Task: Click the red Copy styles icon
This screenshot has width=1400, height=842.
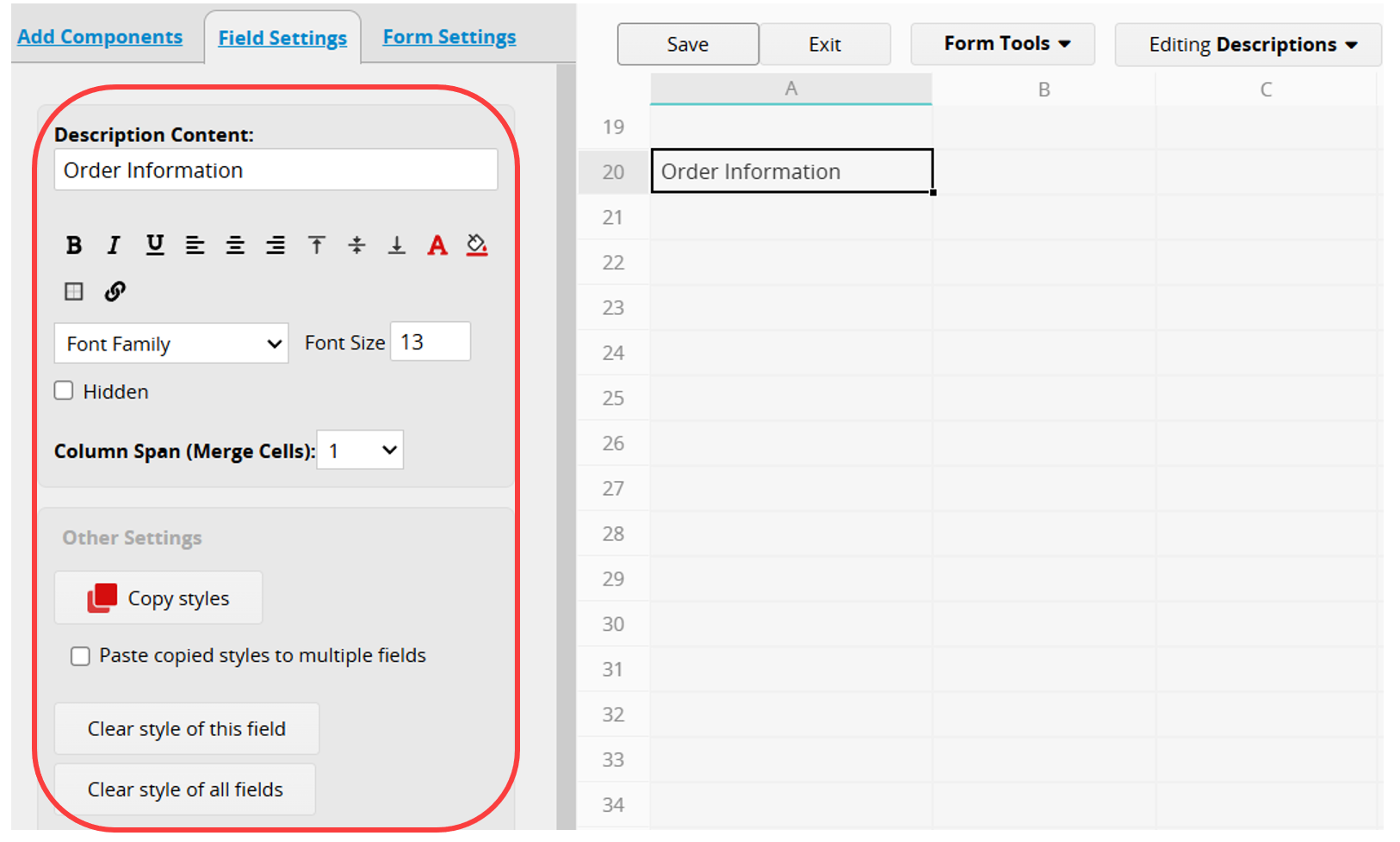Action: point(102,597)
